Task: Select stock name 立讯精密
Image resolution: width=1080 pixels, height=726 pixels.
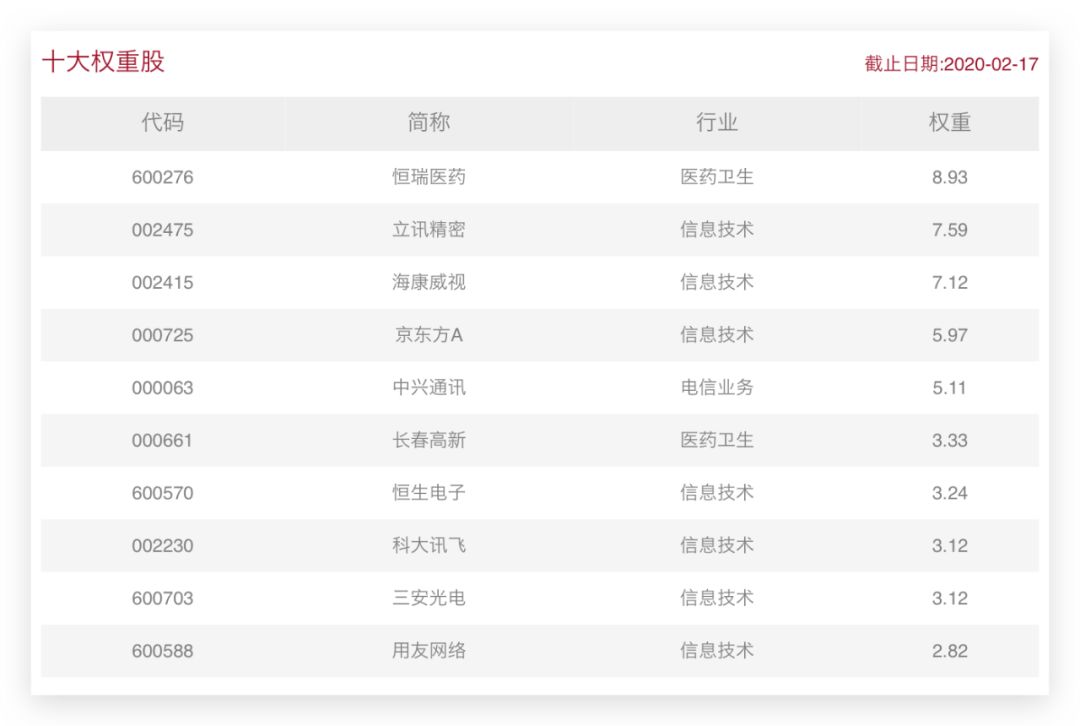Action: (x=428, y=229)
